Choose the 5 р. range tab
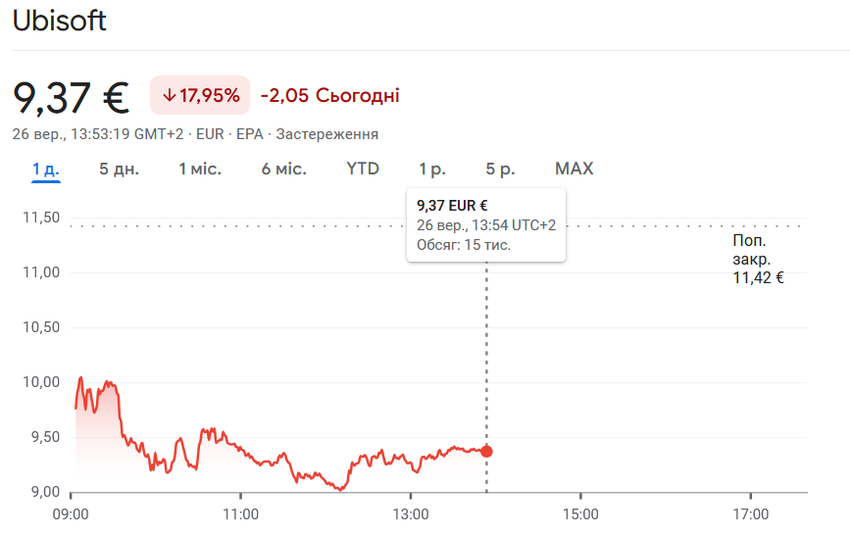This screenshot has height=536, width=850. (500, 169)
